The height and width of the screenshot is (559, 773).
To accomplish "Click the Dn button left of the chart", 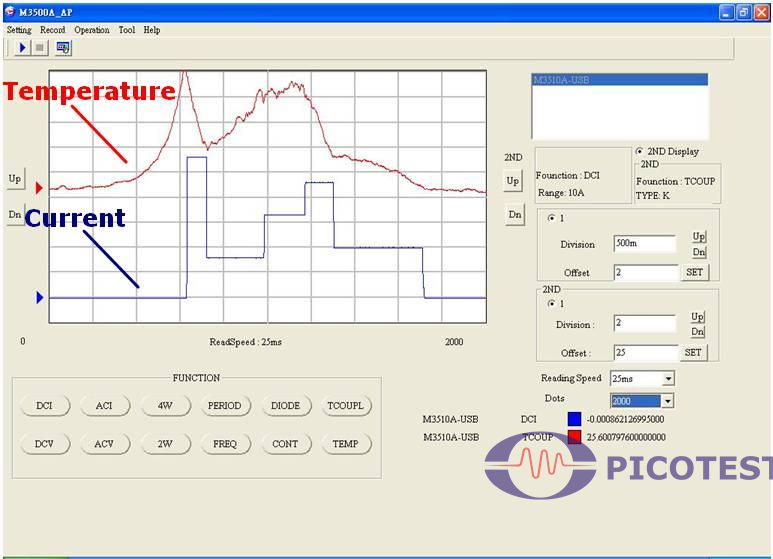I will click(15, 215).
